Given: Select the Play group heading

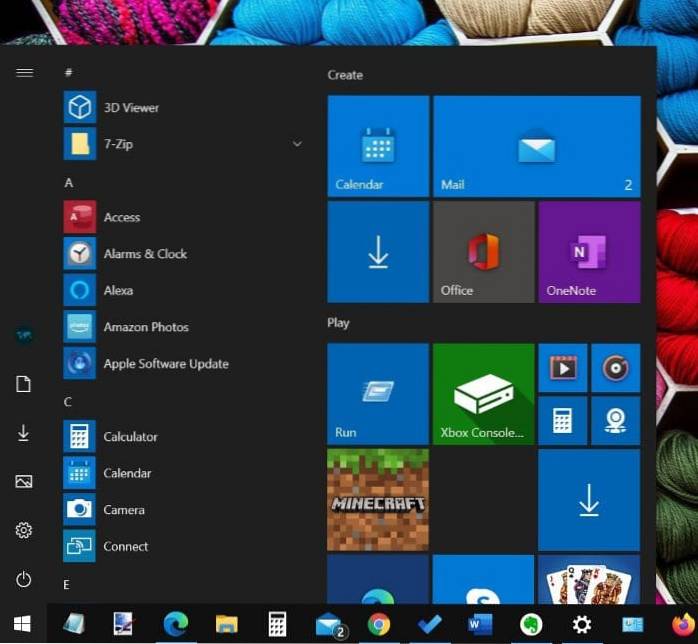Looking at the screenshot, I should [338, 323].
